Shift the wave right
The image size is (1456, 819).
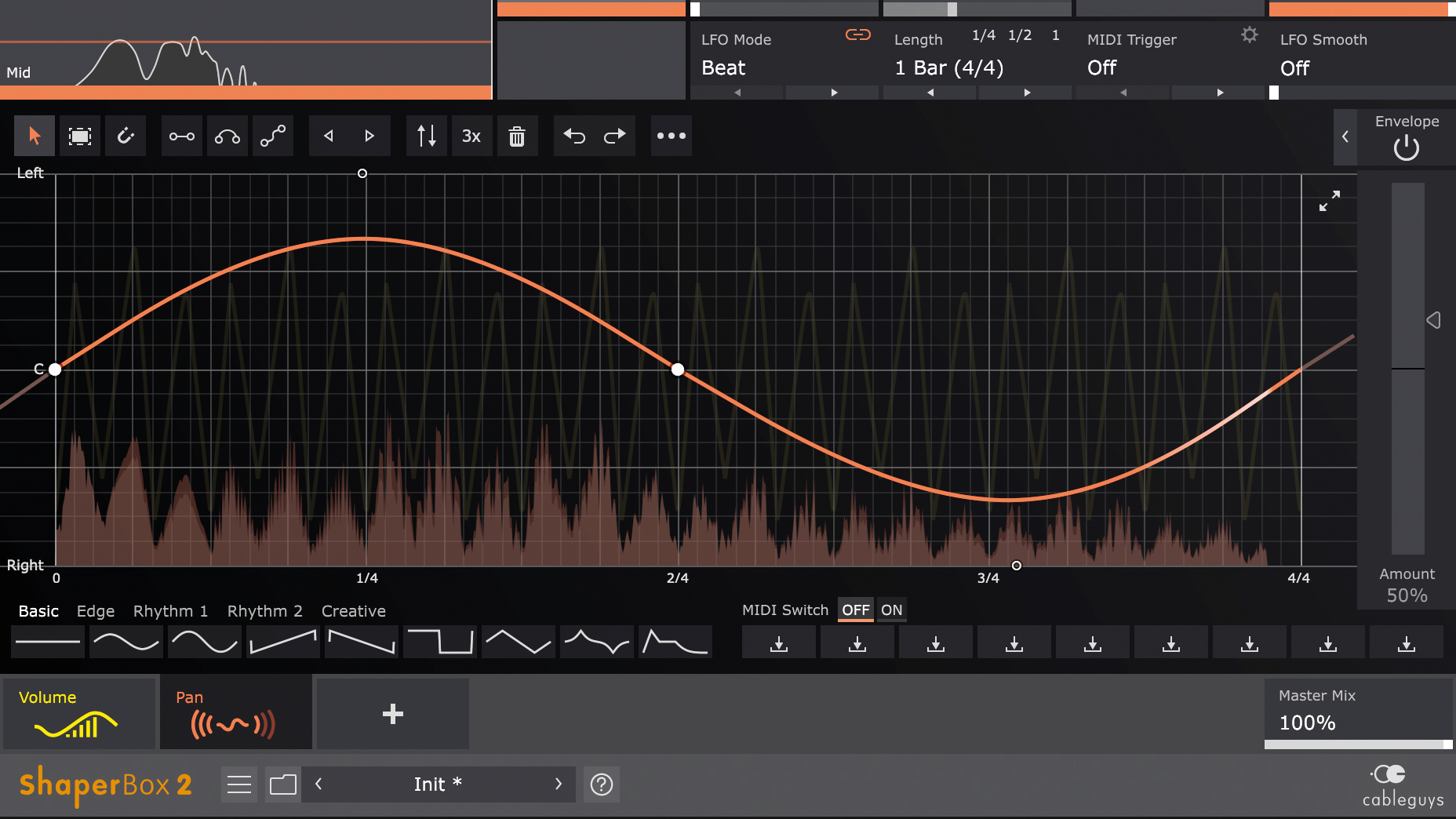coord(369,136)
